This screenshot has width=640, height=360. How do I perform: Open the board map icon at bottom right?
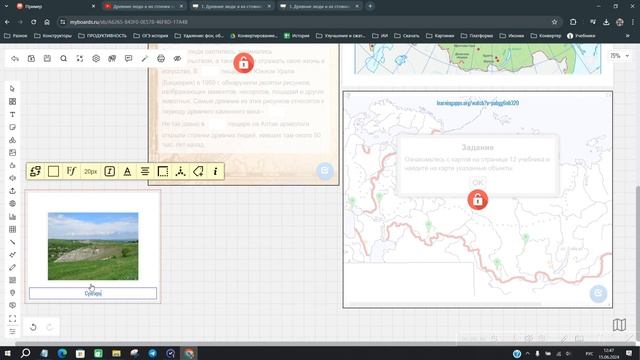[619, 325]
